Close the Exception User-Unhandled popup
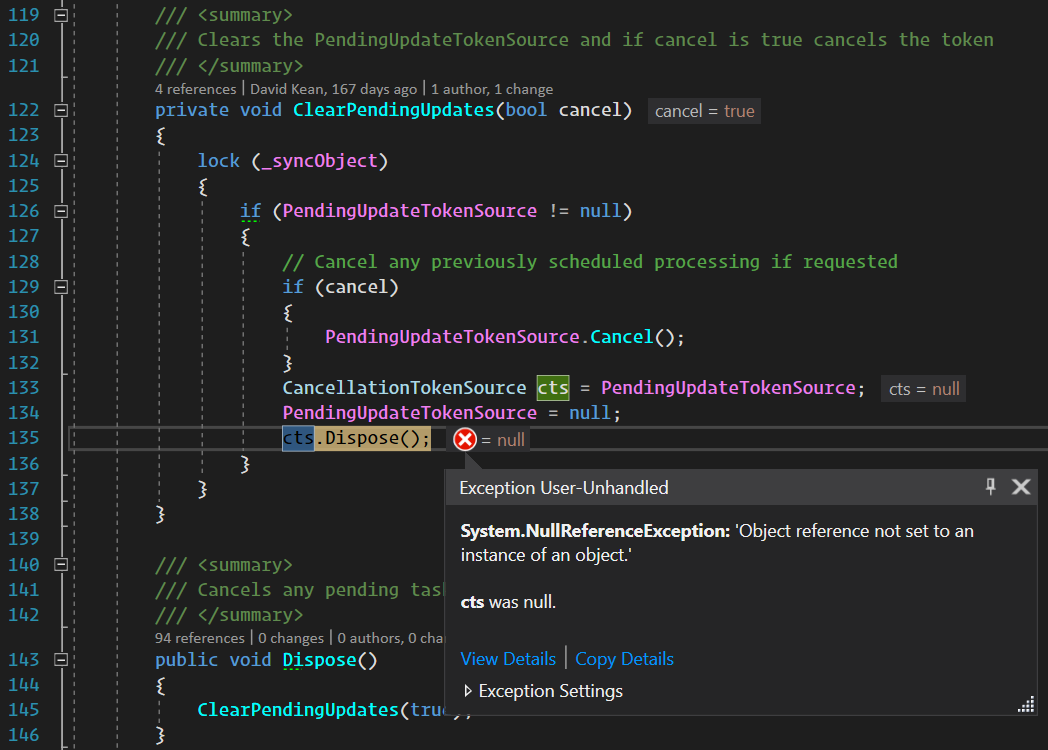Viewport: 1048px width, 750px height. (1021, 487)
